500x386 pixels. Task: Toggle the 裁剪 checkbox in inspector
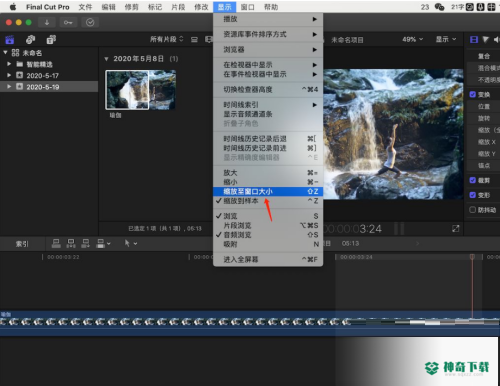[472, 180]
